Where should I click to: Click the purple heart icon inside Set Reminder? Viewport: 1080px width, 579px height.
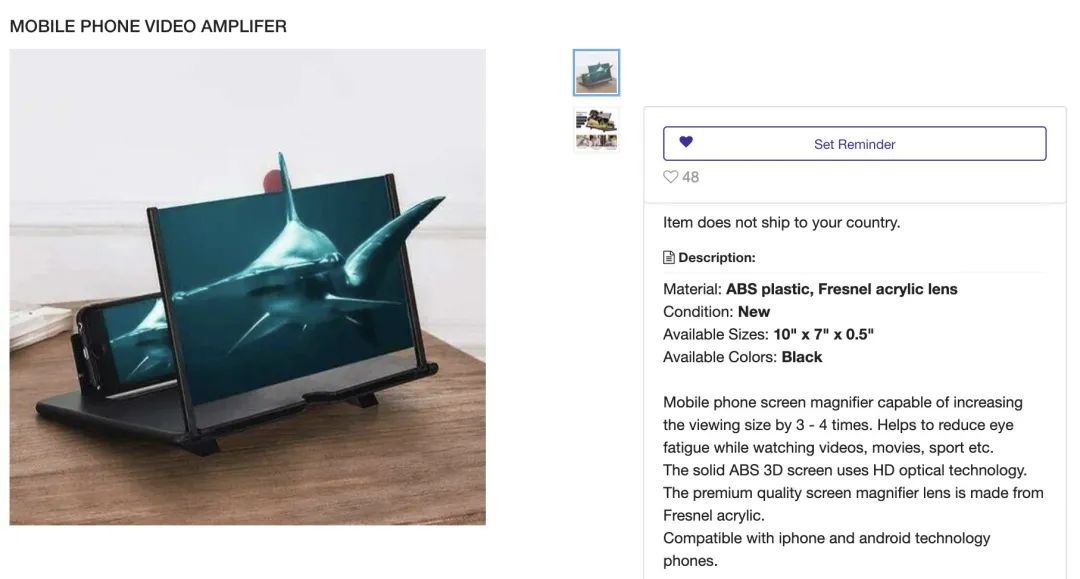tap(685, 142)
